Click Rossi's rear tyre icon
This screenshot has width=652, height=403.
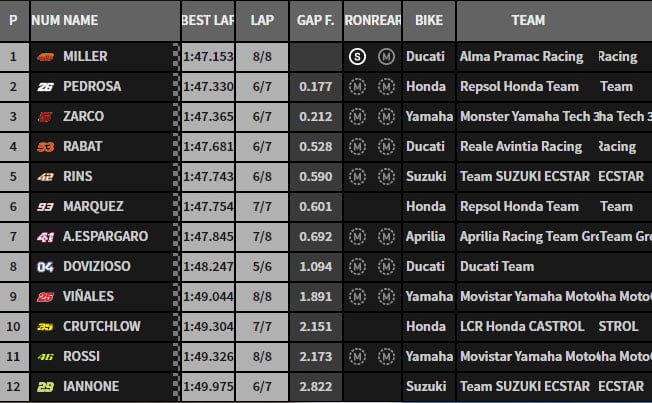385,357
